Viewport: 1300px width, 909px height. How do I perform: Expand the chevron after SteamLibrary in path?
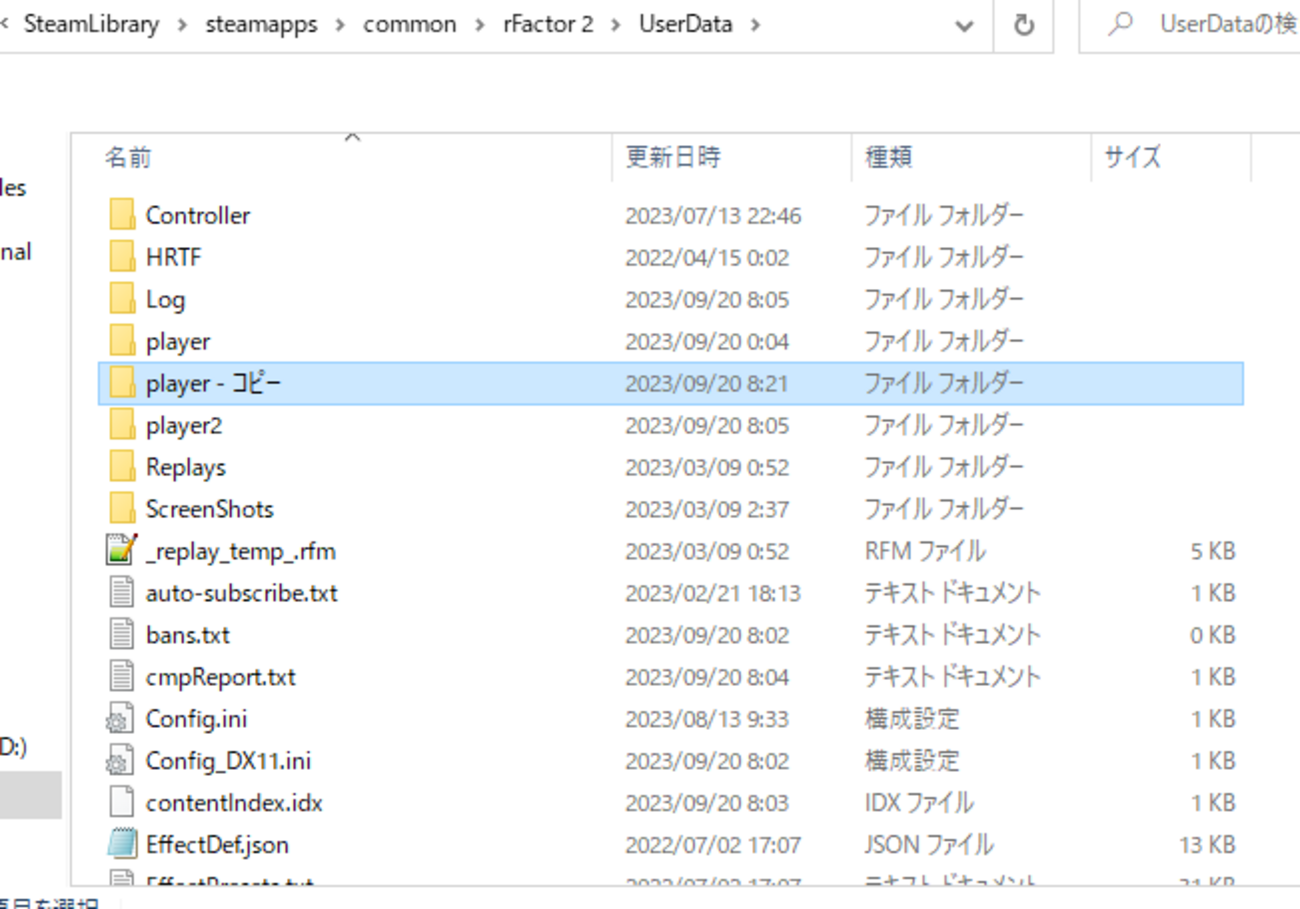(x=182, y=25)
